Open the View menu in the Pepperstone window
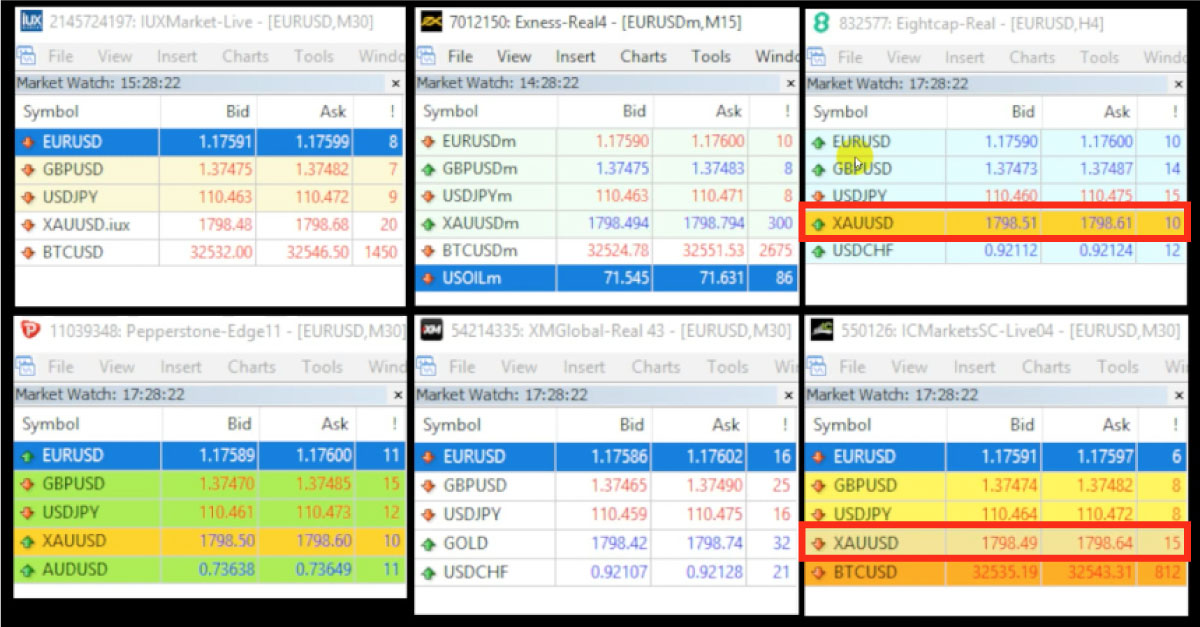This screenshot has width=1200, height=627. (x=116, y=367)
